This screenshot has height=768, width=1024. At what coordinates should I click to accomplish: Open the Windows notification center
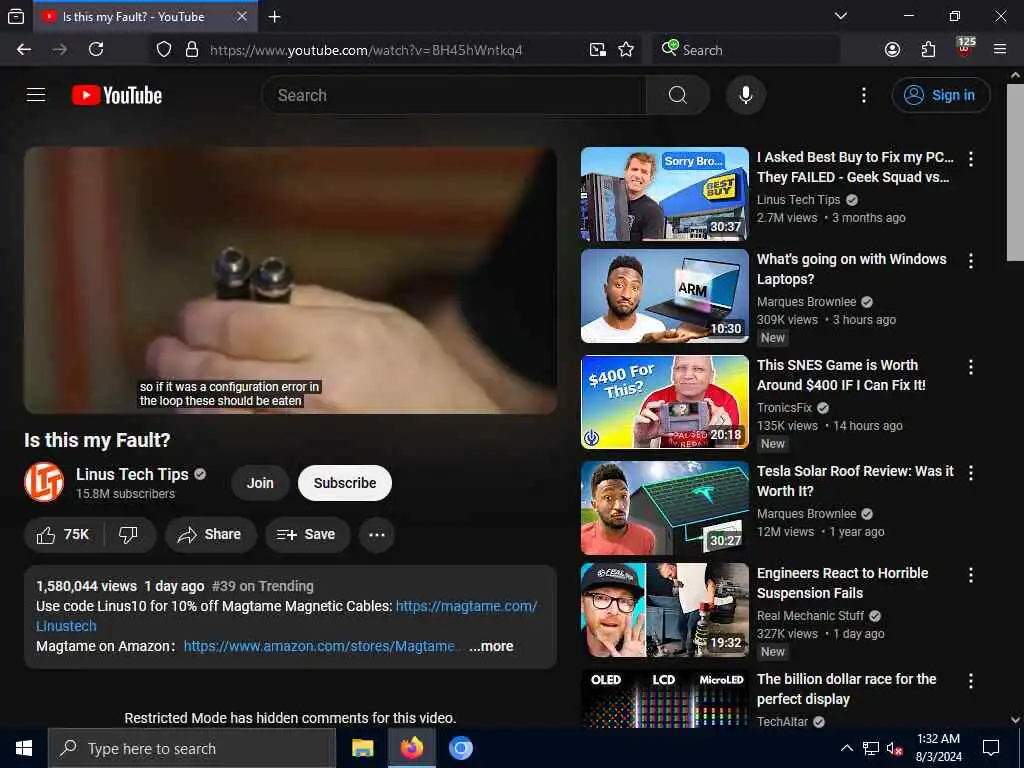[x=991, y=748]
